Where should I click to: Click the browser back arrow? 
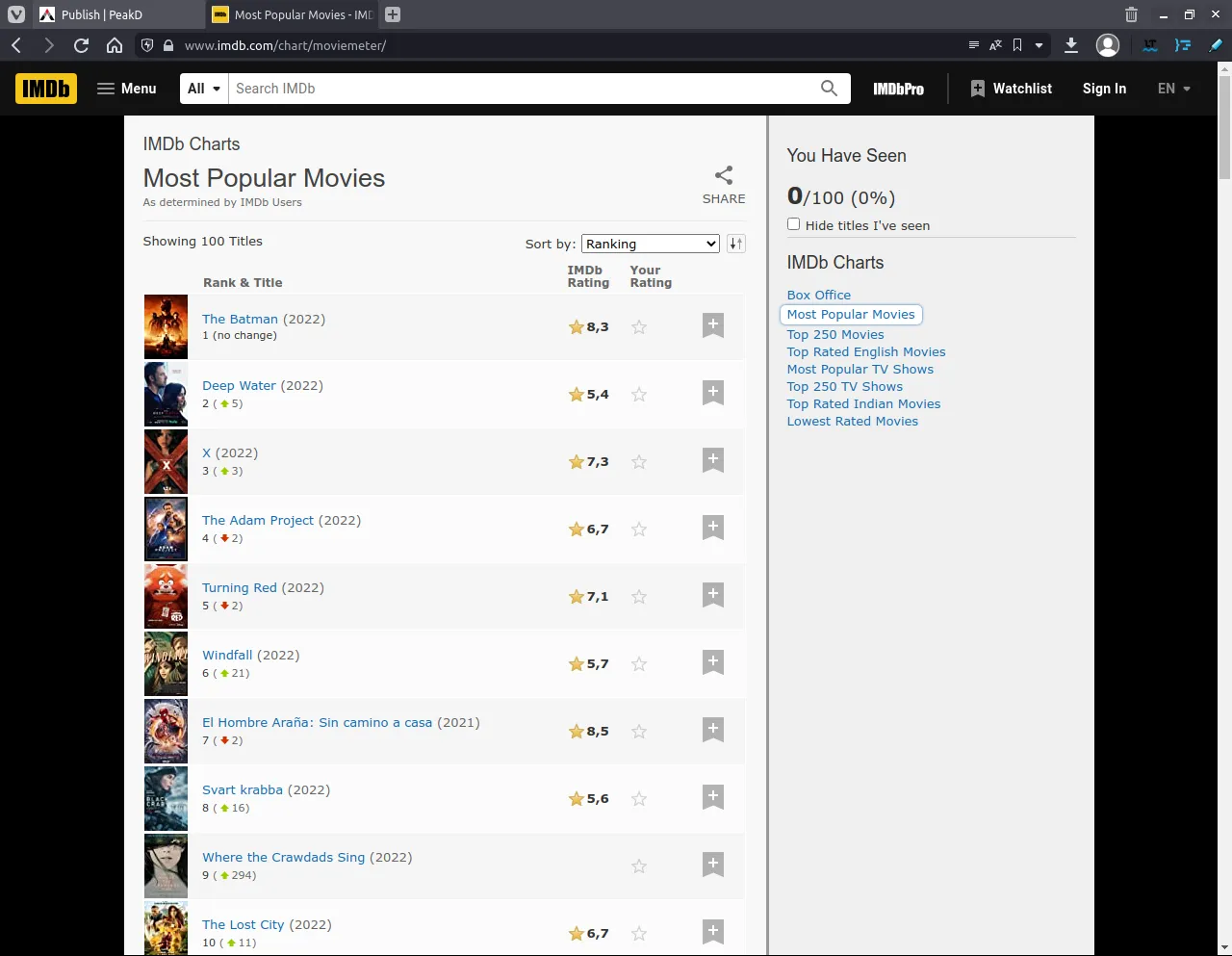16,45
